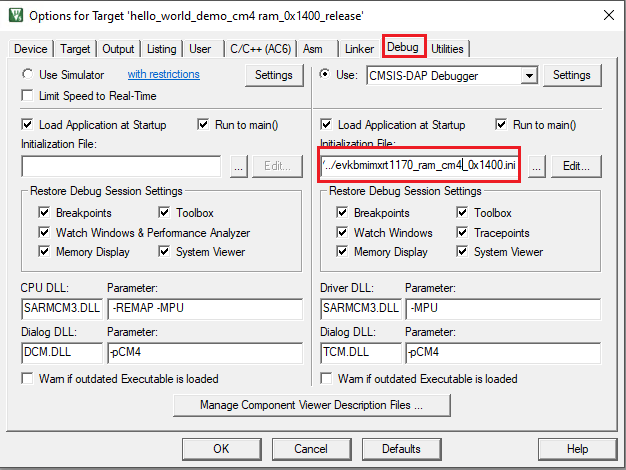The image size is (626, 470).
Task: Open with restrictions link
Action: pyautogui.click(x=163, y=75)
